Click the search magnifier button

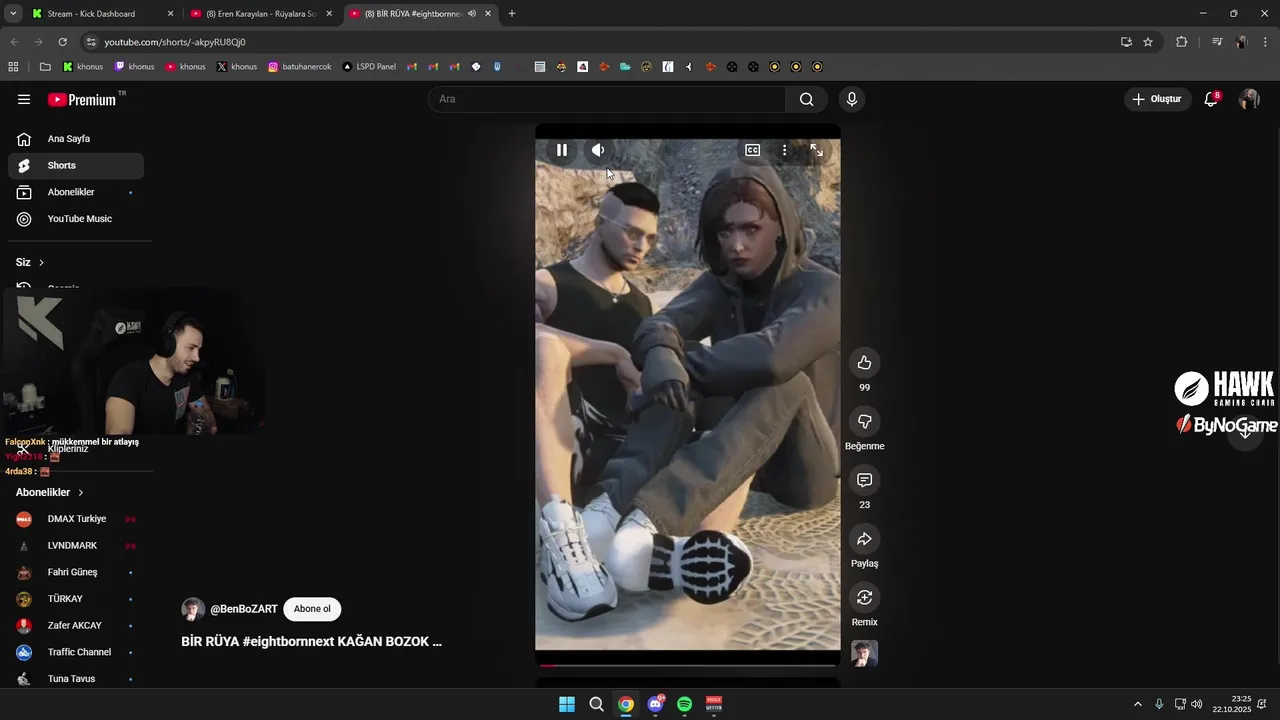pos(806,99)
